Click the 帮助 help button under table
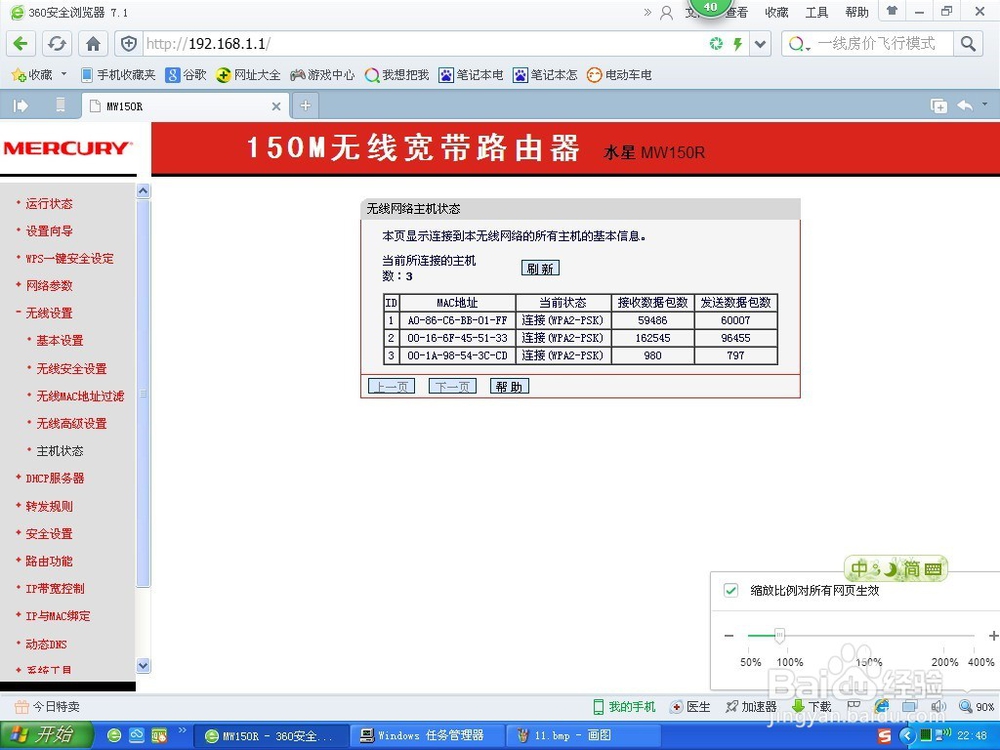 (509, 386)
